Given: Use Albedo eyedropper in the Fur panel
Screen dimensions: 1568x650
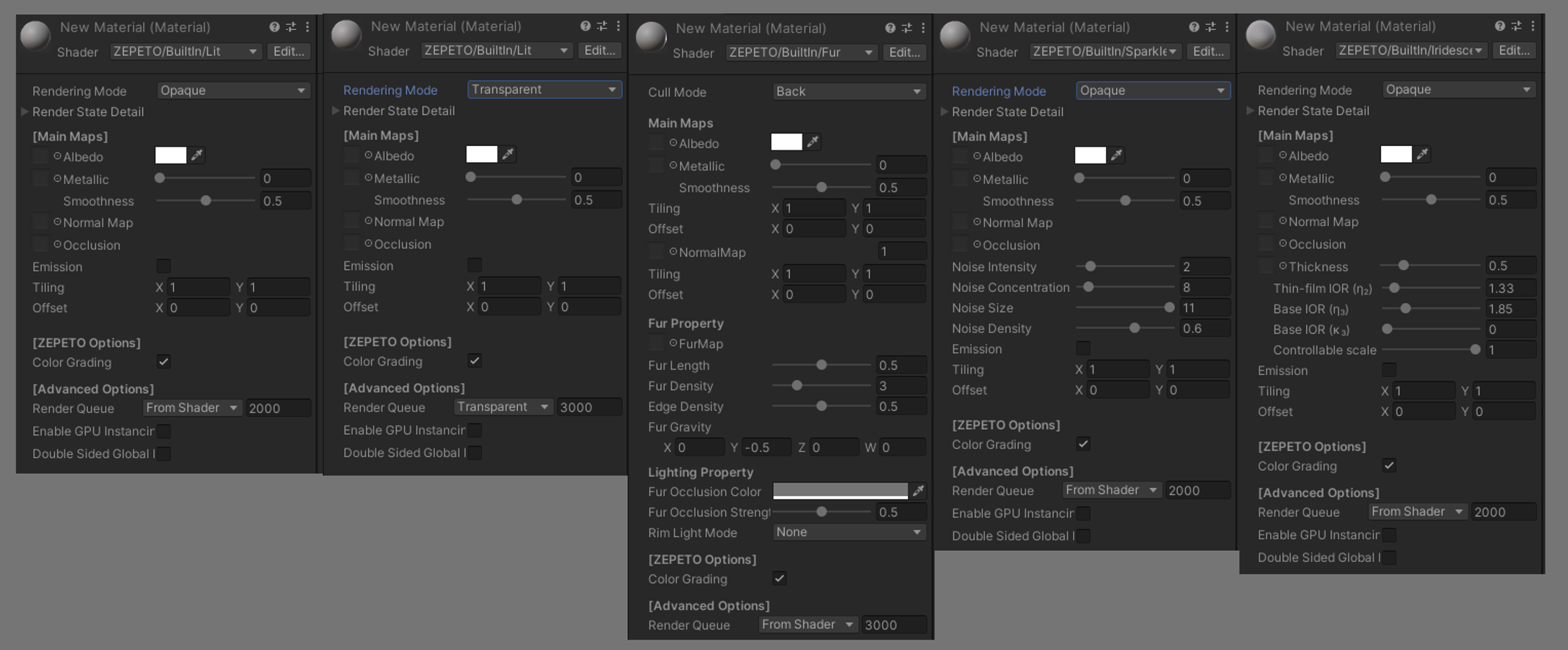Looking at the screenshot, I should coord(813,142).
